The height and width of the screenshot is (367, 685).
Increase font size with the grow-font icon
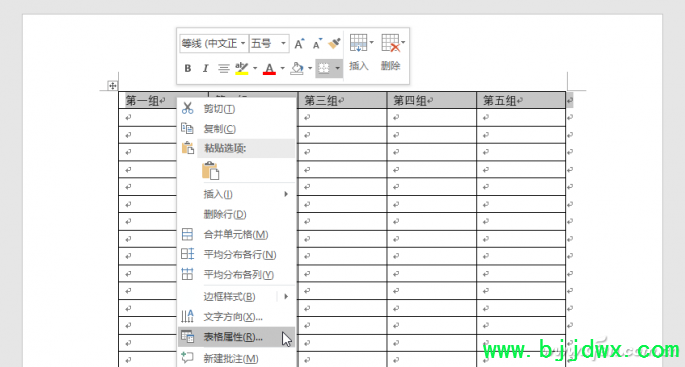[x=299, y=43]
